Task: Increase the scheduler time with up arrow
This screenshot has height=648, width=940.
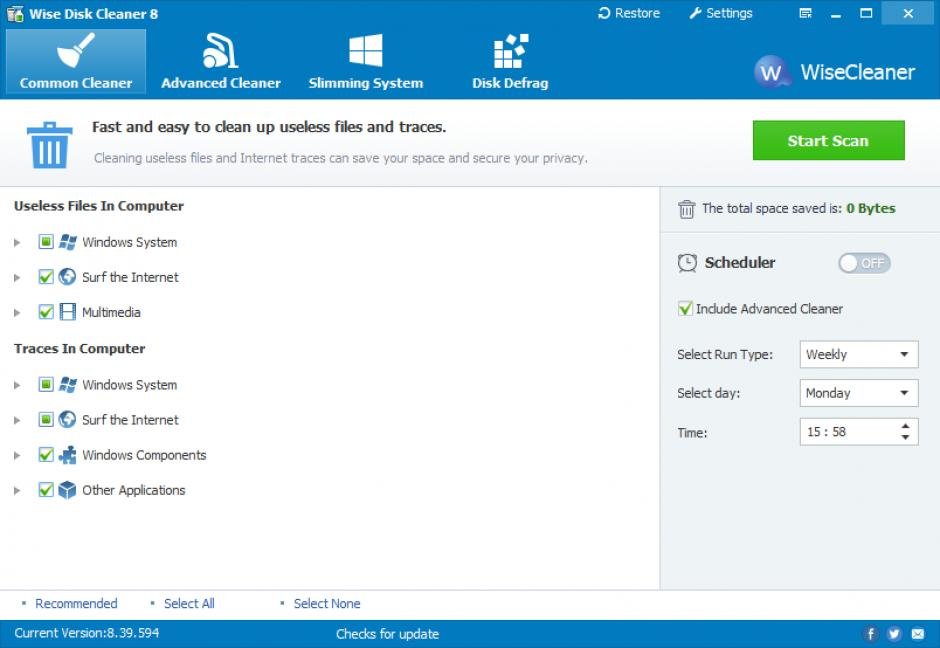Action: click(905, 426)
